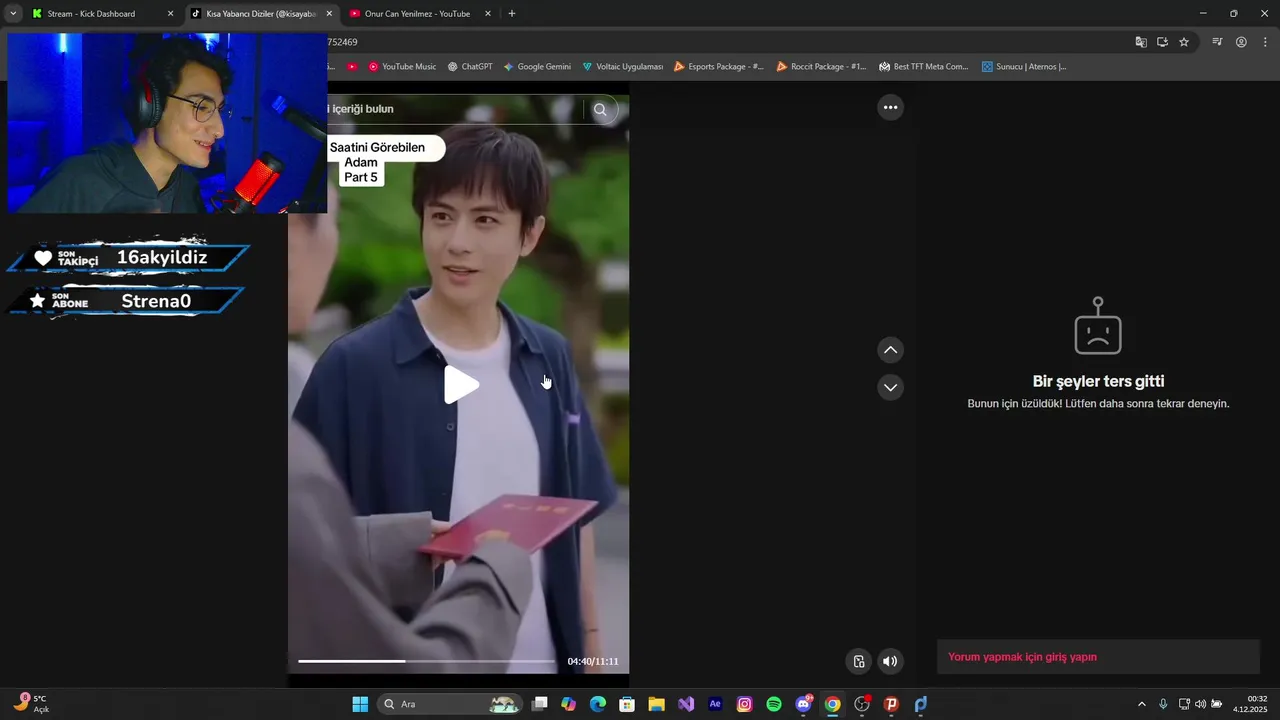
Task: Bookmark this page with star icon
Action: point(1184,42)
